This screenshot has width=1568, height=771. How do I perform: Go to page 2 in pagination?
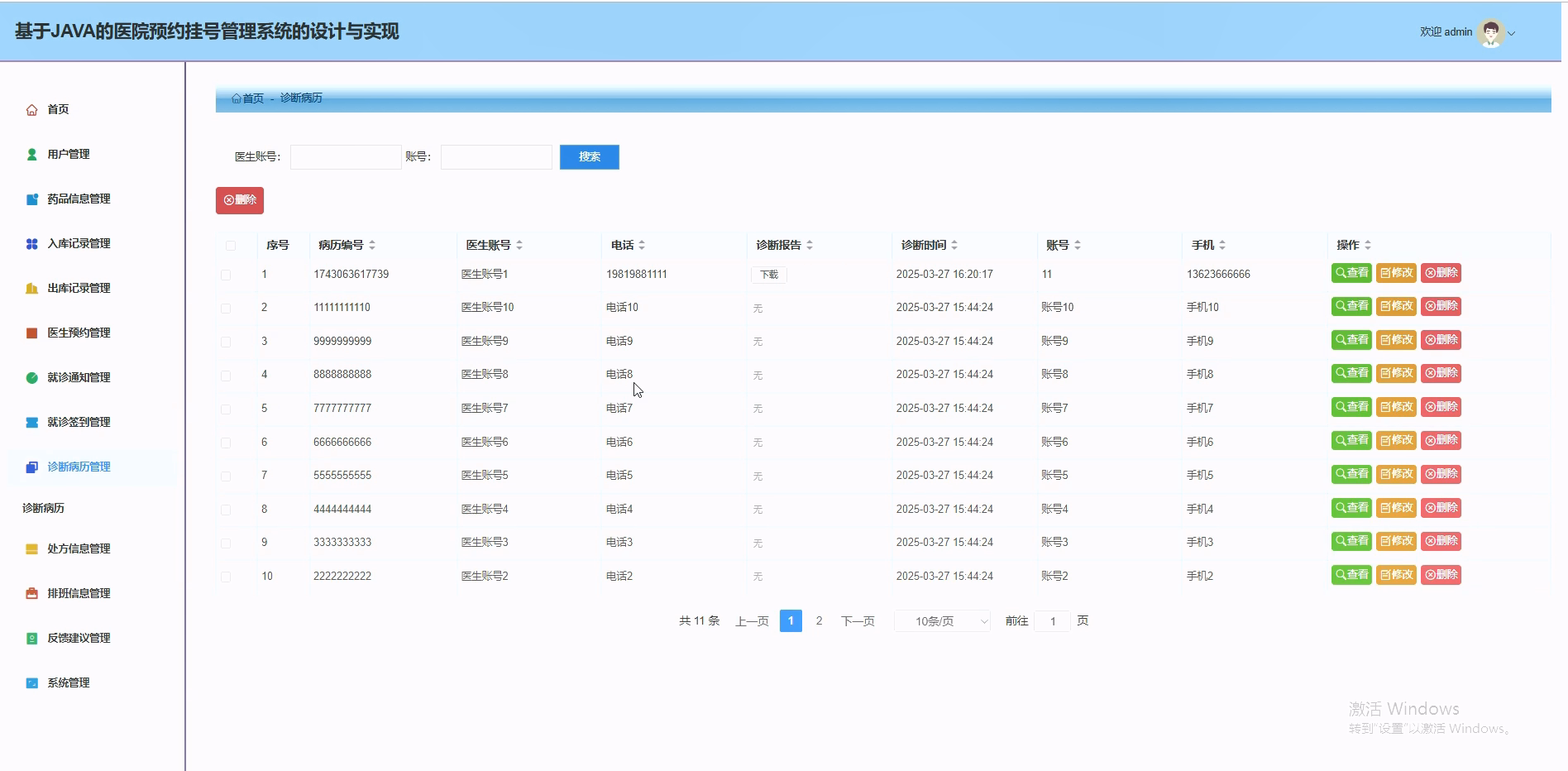pos(819,621)
